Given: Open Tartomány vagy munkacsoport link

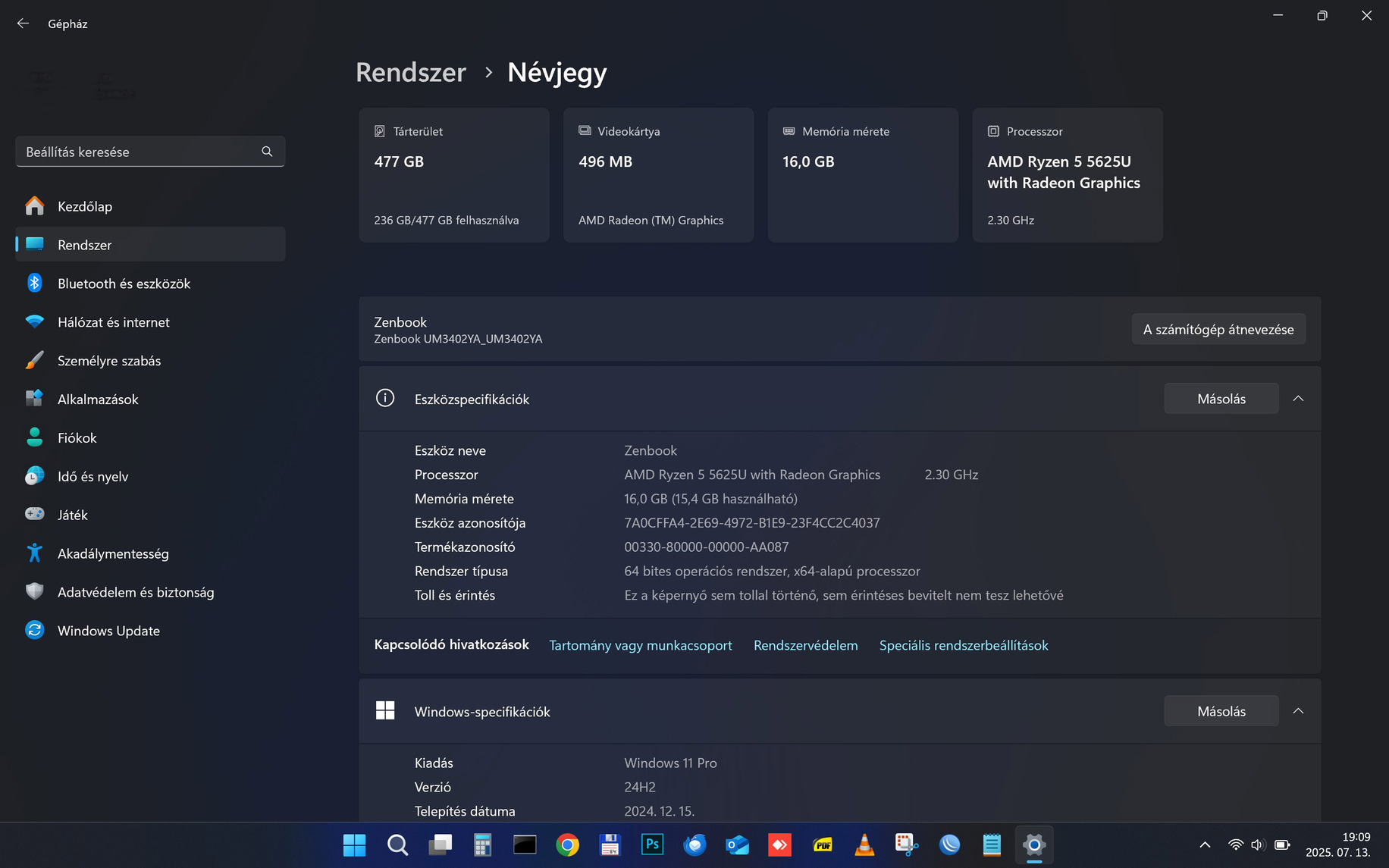Looking at the screenshot, I should click(641, 645).
